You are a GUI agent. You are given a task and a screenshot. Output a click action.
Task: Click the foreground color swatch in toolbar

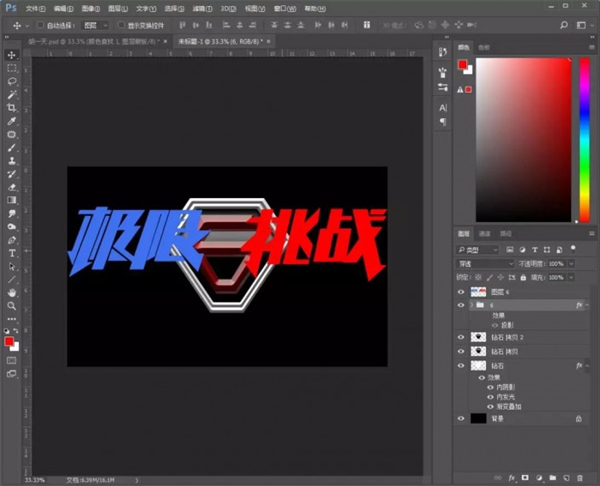point(10,342)
